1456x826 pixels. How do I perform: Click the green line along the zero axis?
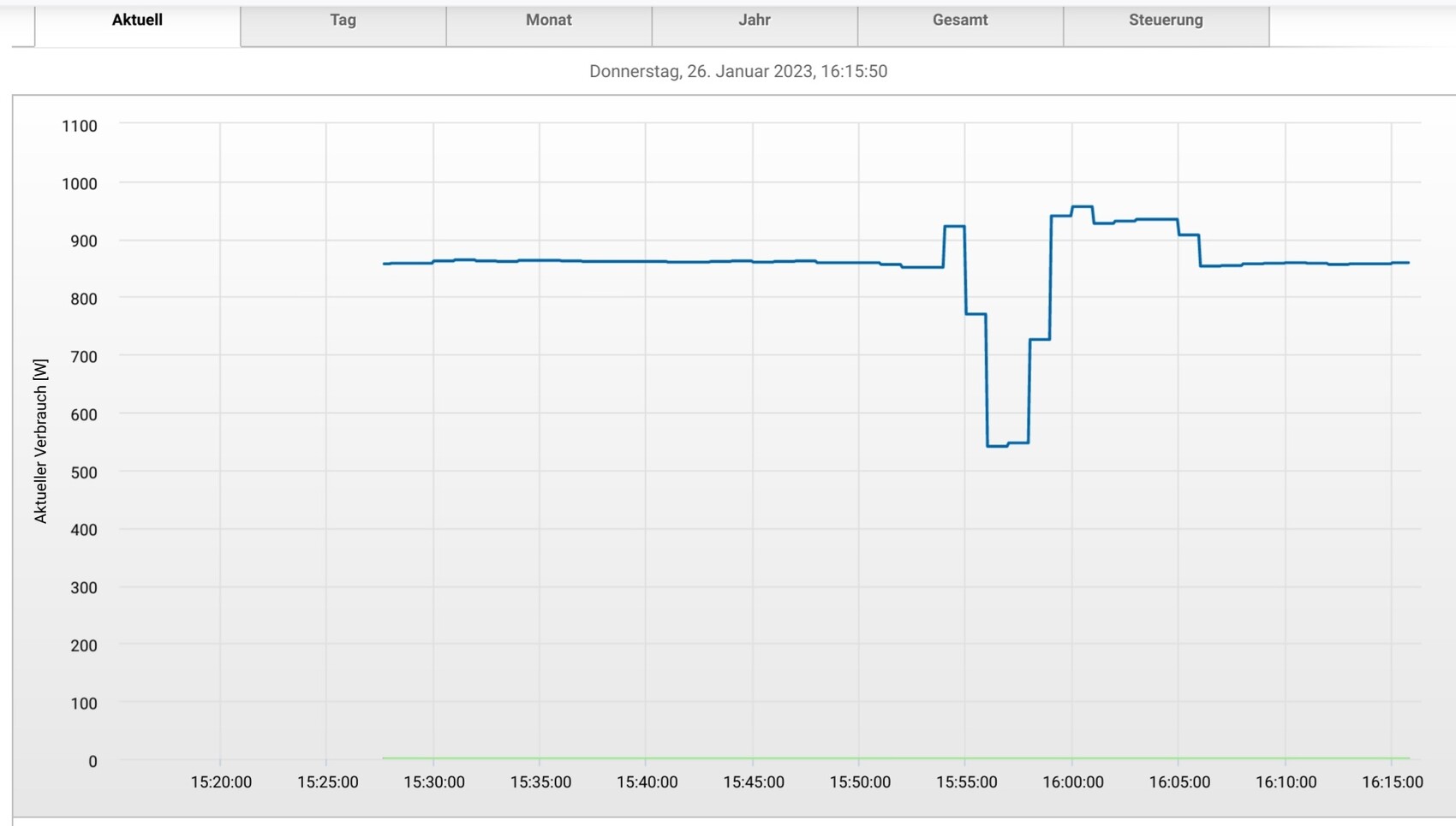856,758
